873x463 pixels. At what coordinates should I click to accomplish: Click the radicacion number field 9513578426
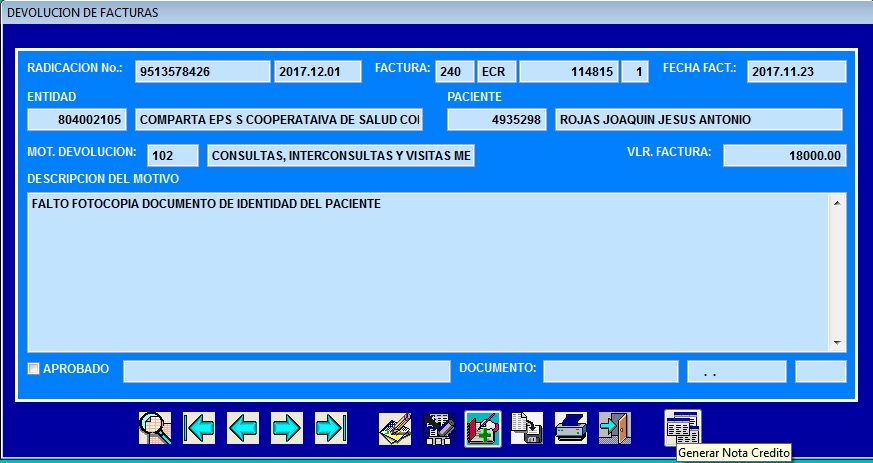click(203, 72)
